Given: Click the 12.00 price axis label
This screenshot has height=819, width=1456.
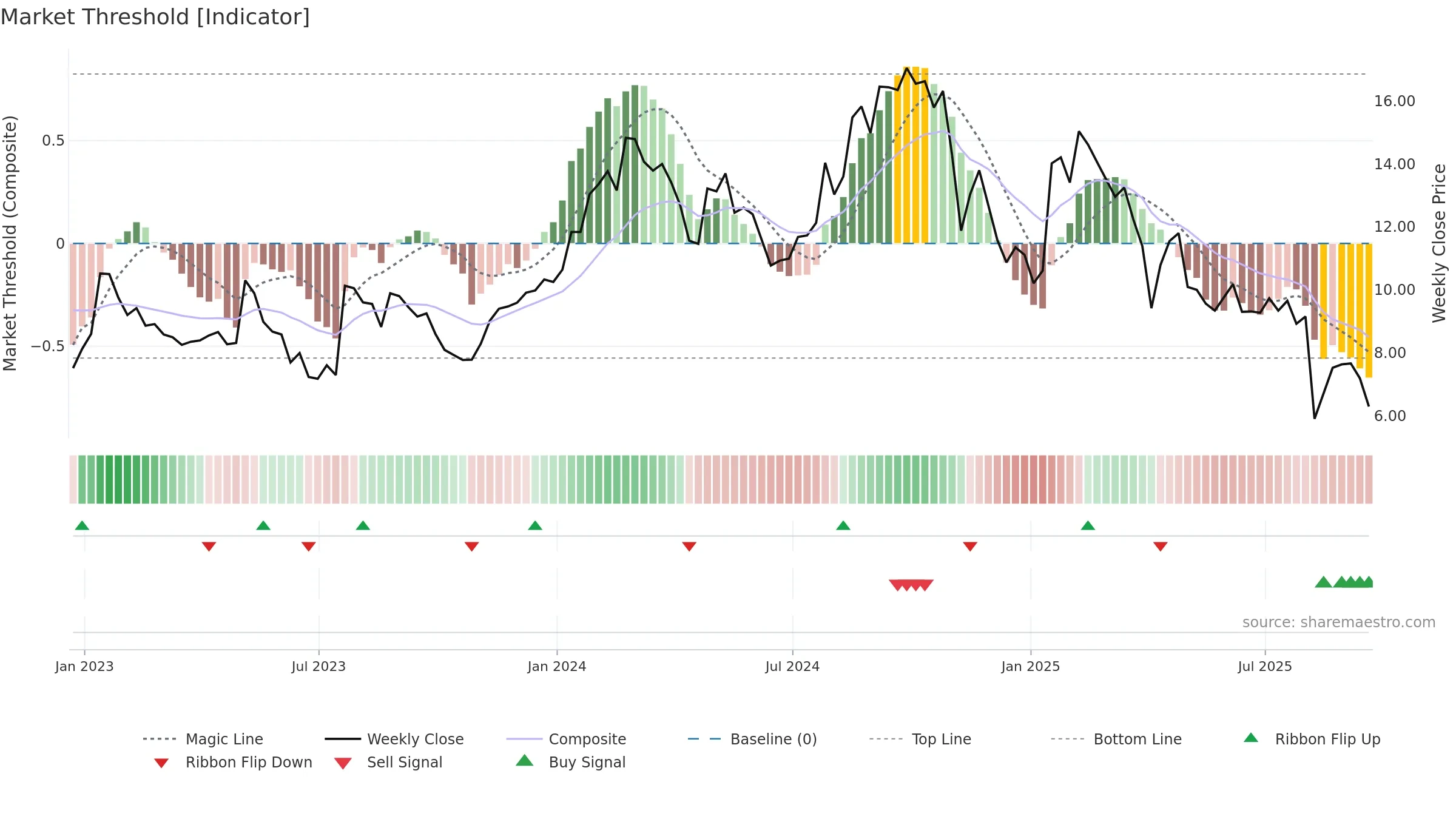Looking at the screenshot, I should [x=1395, y=227].
